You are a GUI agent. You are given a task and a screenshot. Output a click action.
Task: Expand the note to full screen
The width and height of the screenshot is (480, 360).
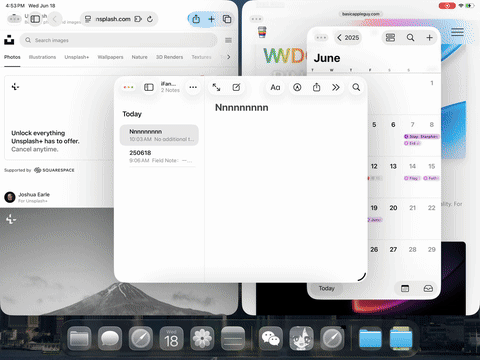[x=216, y=87]
